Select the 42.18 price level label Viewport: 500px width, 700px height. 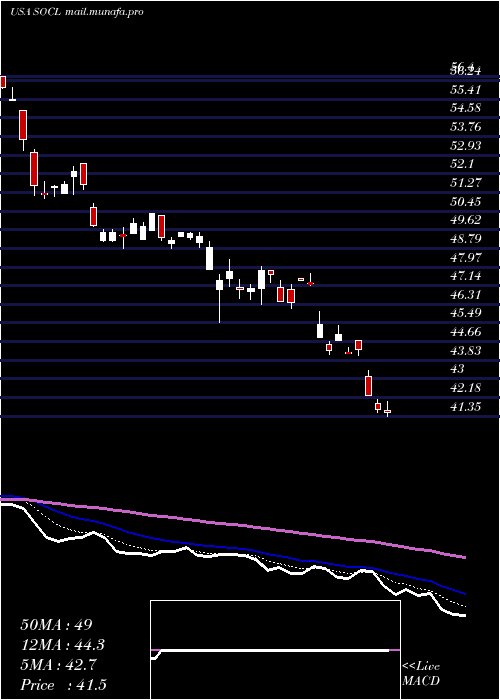[x=465, y=388]
